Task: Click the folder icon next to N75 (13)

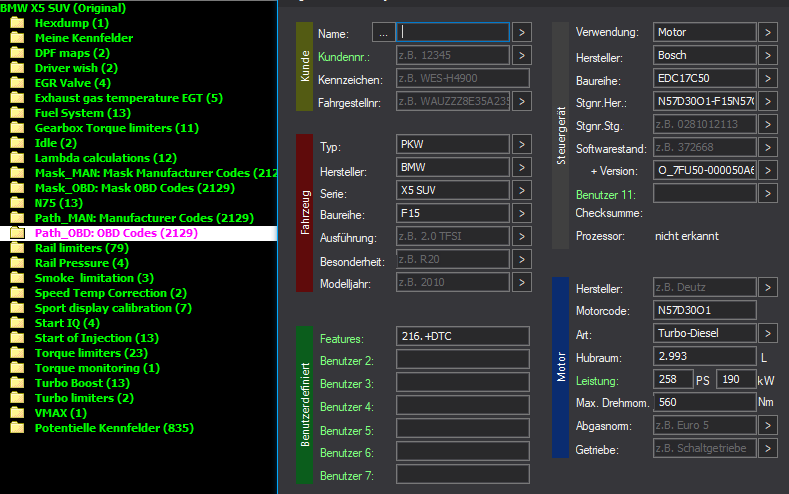Action: pos(18,203)
